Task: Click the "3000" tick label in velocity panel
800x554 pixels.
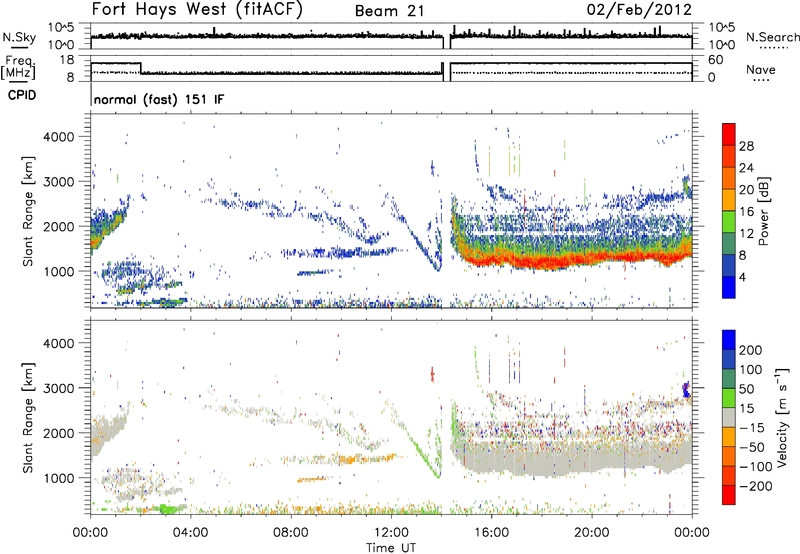Action: (x=59, y=388)
